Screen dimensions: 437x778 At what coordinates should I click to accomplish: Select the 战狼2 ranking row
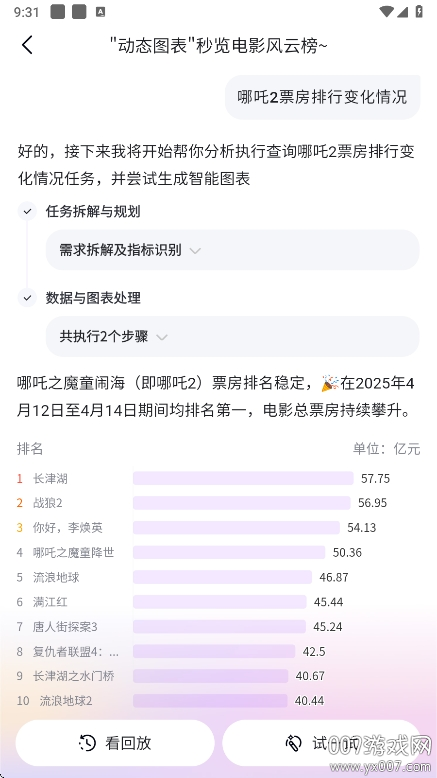click(x=218, y=503)
